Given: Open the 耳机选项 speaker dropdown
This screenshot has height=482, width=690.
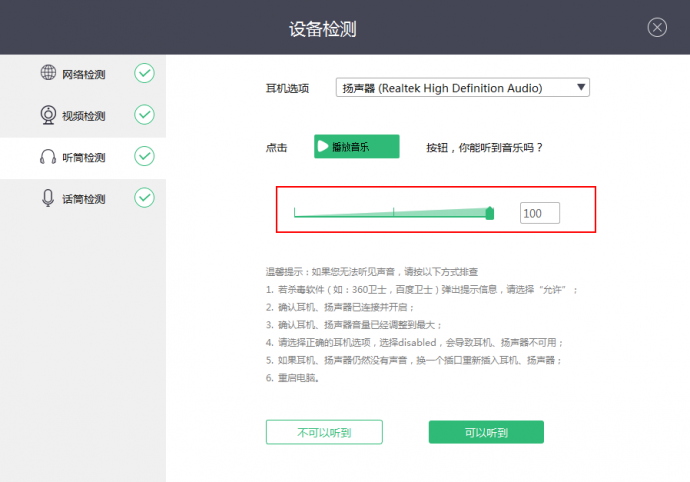Looking at the screenshot, I should click(462, 88).
